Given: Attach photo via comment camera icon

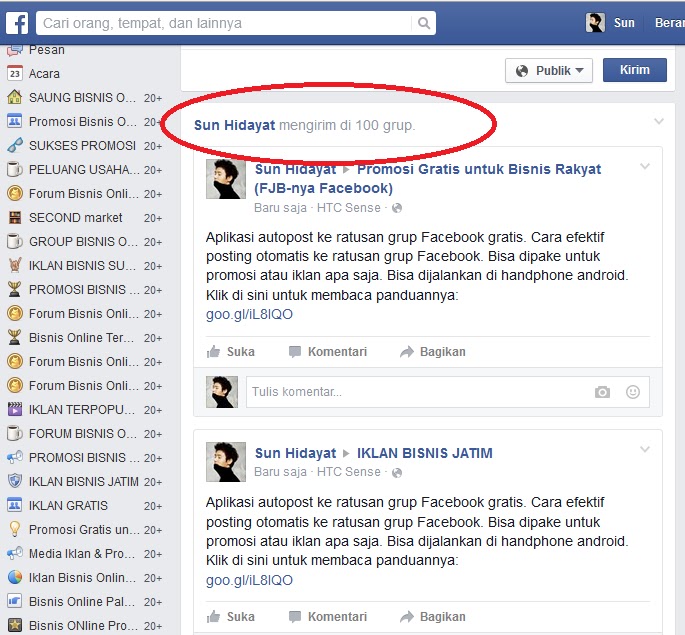Looking at the screenshot, I should [602, 392].
